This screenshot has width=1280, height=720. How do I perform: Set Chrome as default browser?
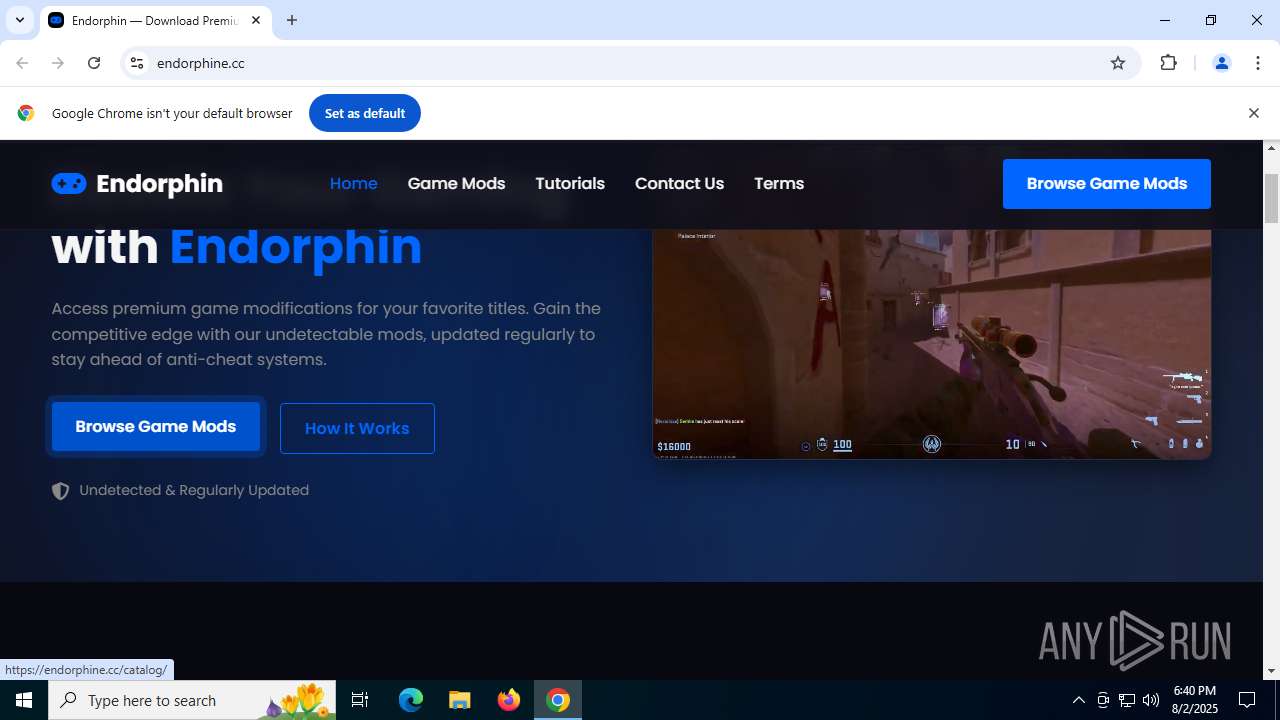click(365, 113)
